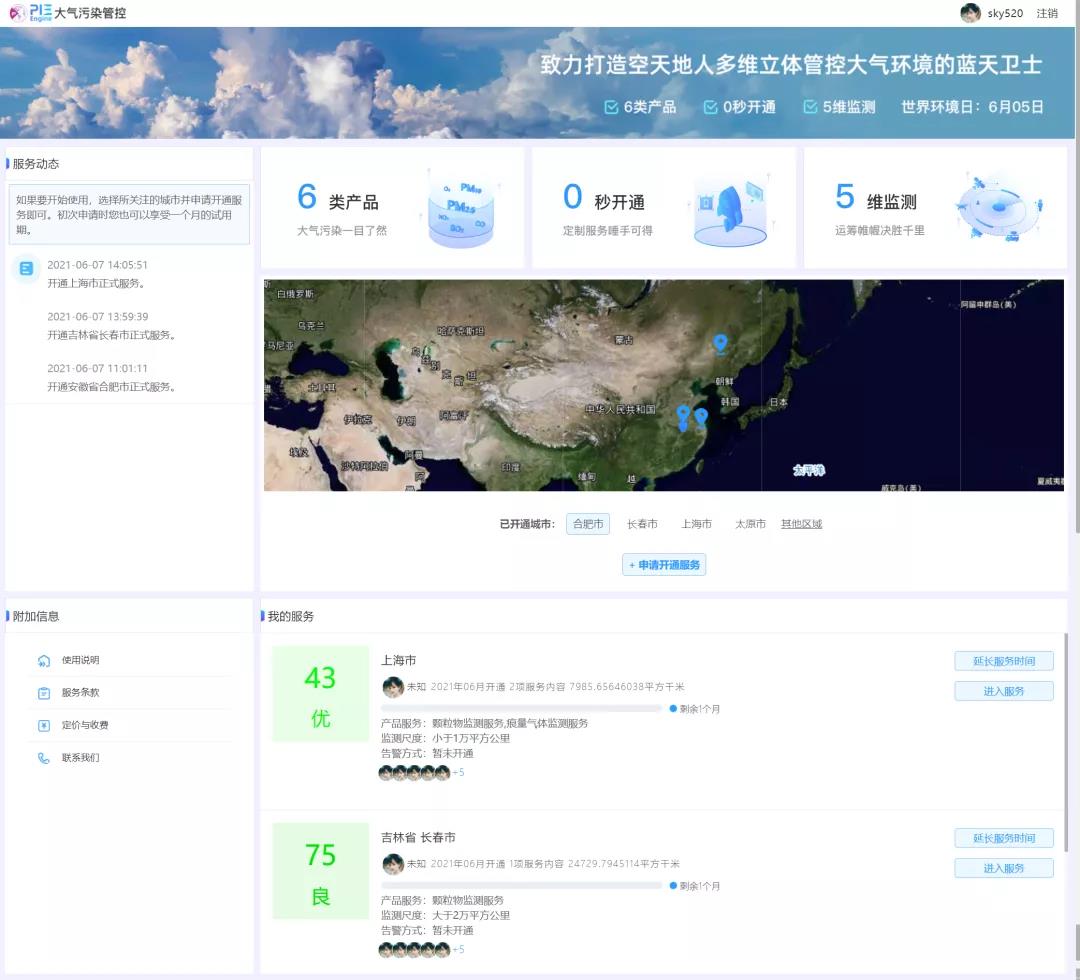Switch to 长春市 city option
The image size is (1080, 980).
tap(642, 523)
